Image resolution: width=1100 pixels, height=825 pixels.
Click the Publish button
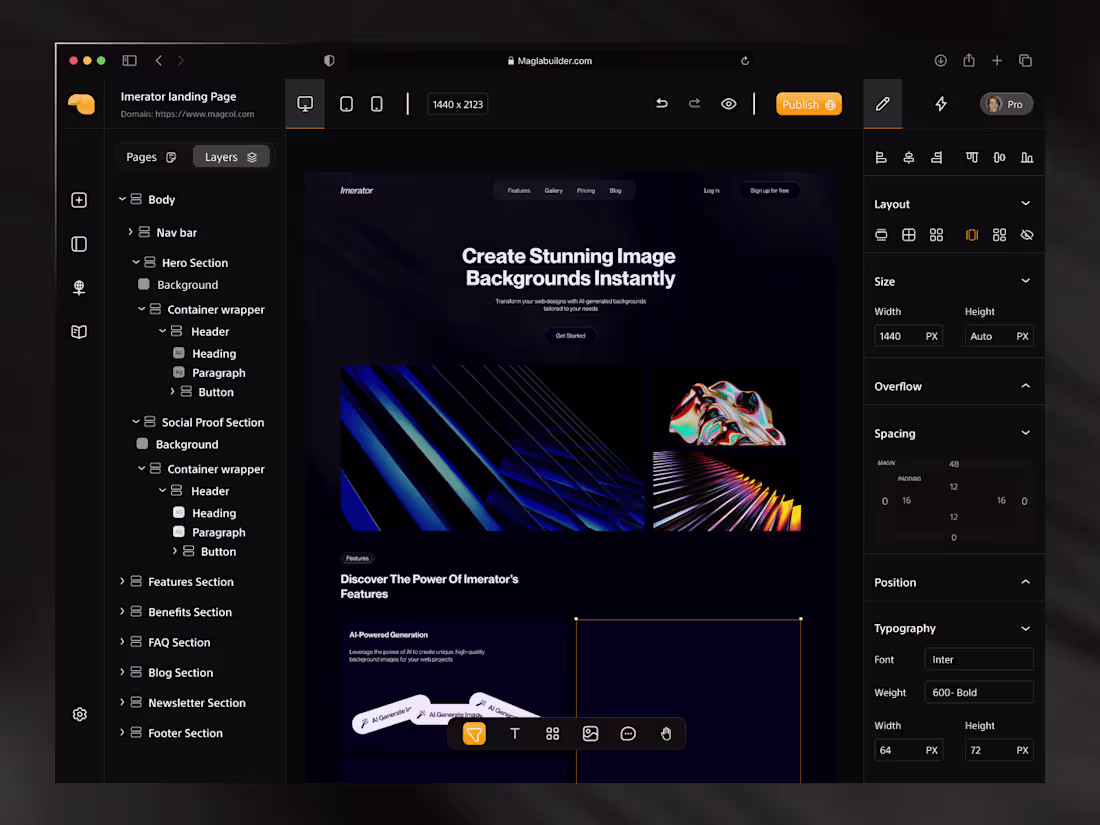808,103
